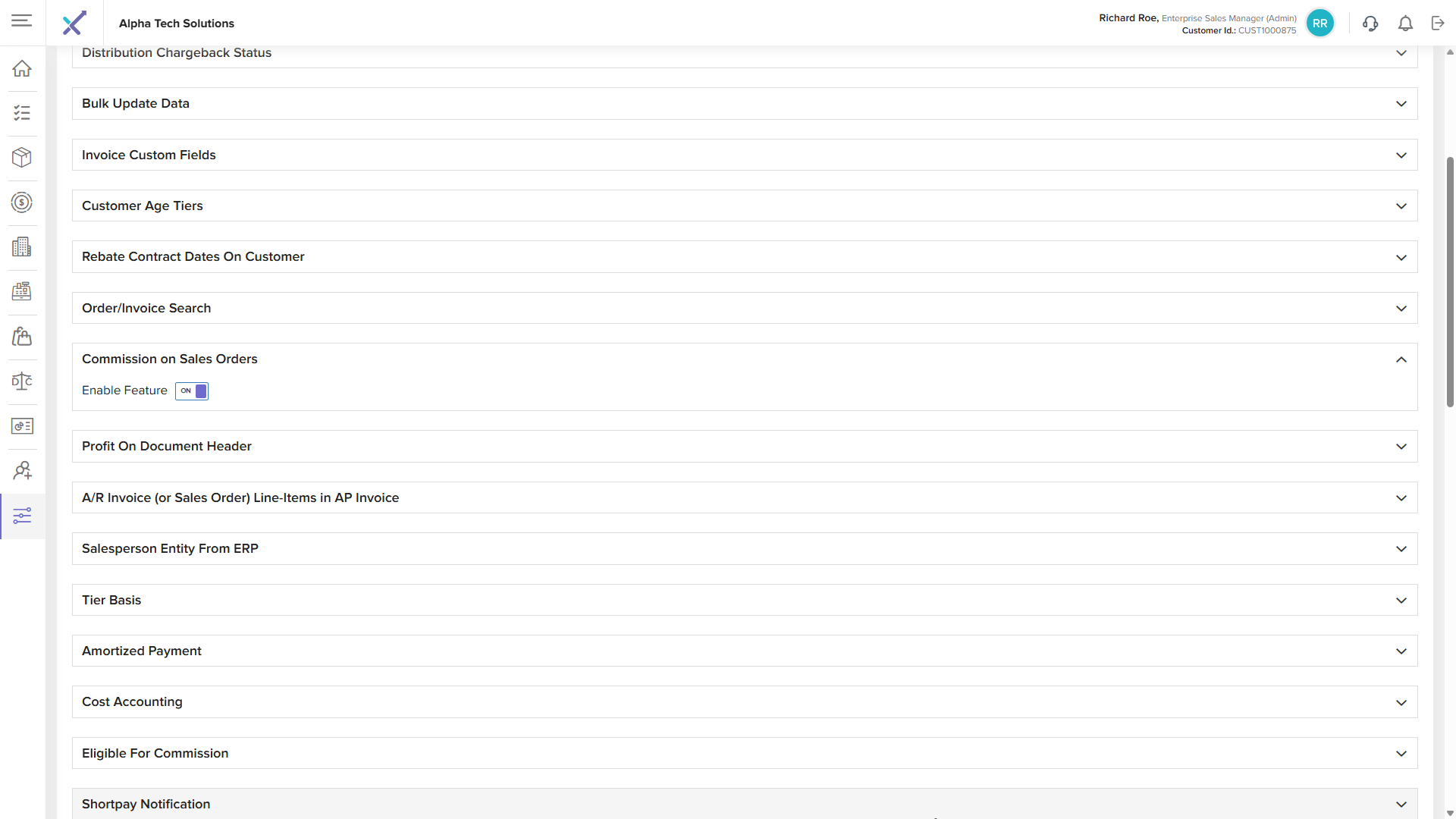
Task: Open the checklist tasks sidebar icon
Action: (x=22, y=113)
